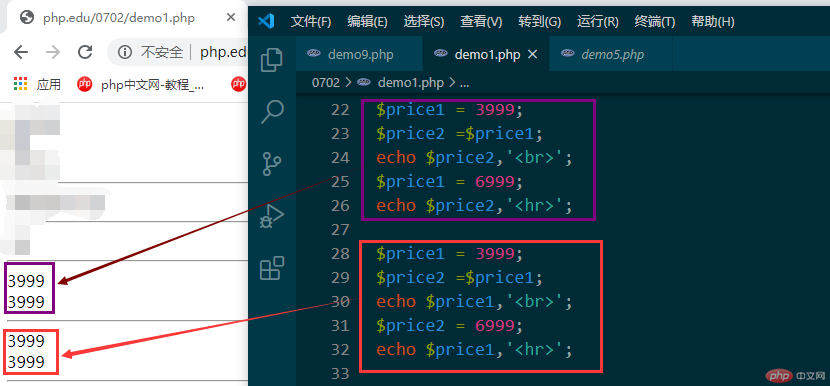830x386 pixels.
Task: Click the globe favicon on browser tab
Action: (26, 18)
